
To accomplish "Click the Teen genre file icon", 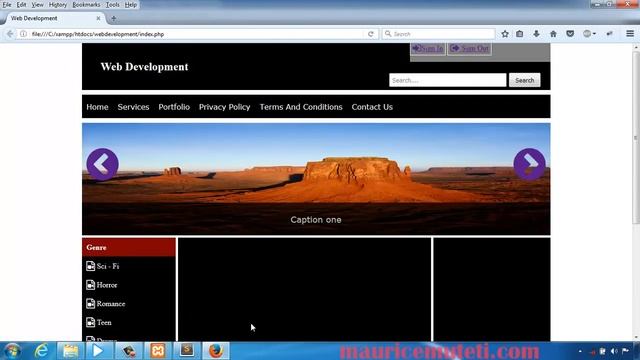I will pyautogui.click(x=91, y=322).
